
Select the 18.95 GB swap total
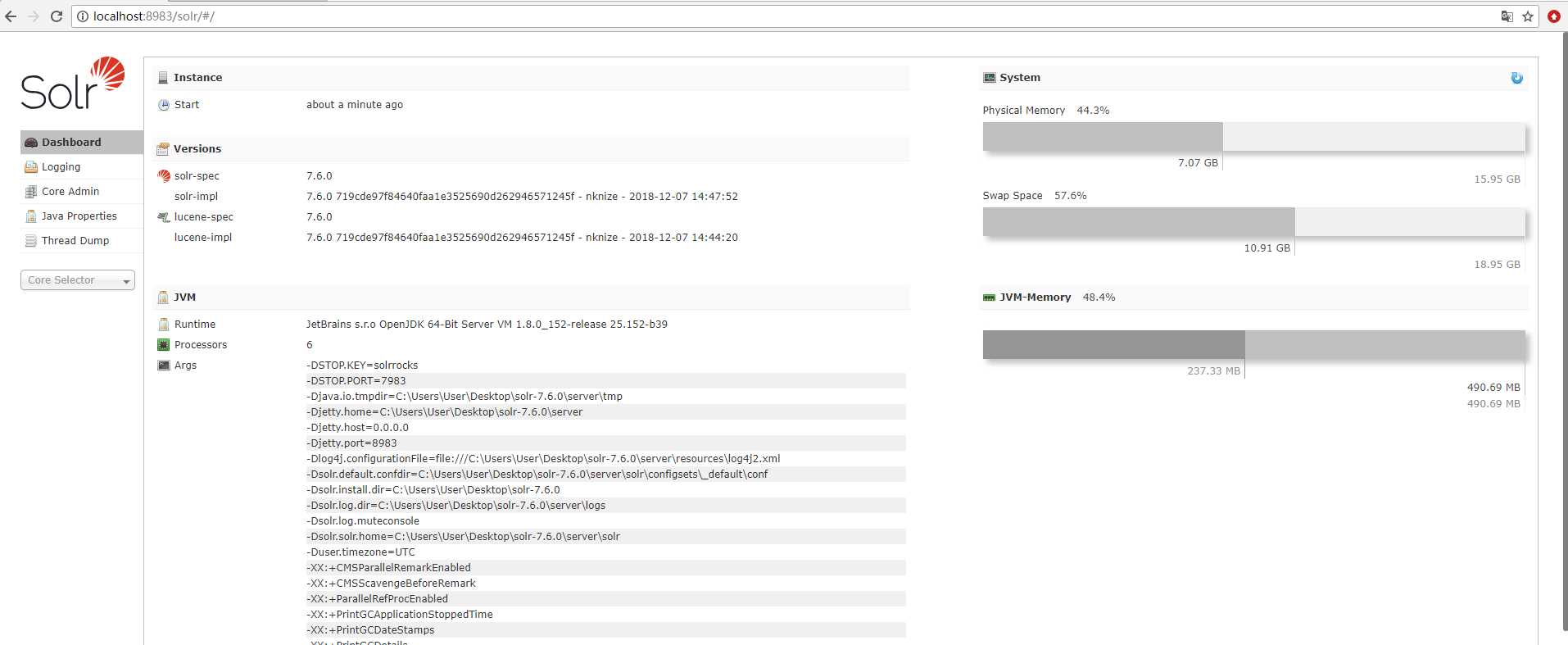point(1497,265)
